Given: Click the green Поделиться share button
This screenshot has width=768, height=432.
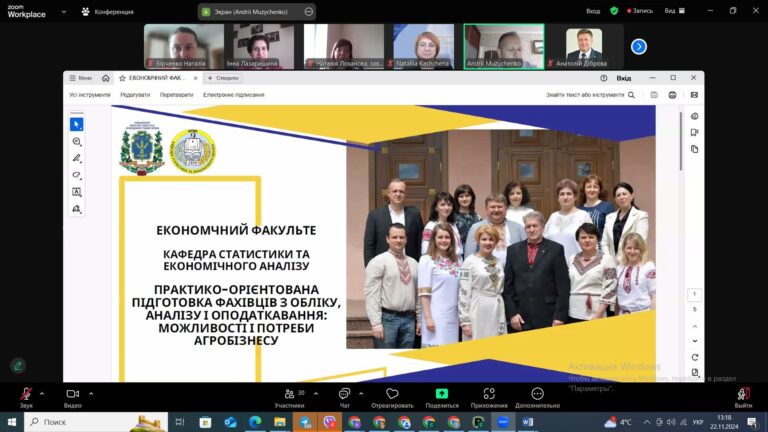Looking at the screenshot, I should tap(441, 394).
